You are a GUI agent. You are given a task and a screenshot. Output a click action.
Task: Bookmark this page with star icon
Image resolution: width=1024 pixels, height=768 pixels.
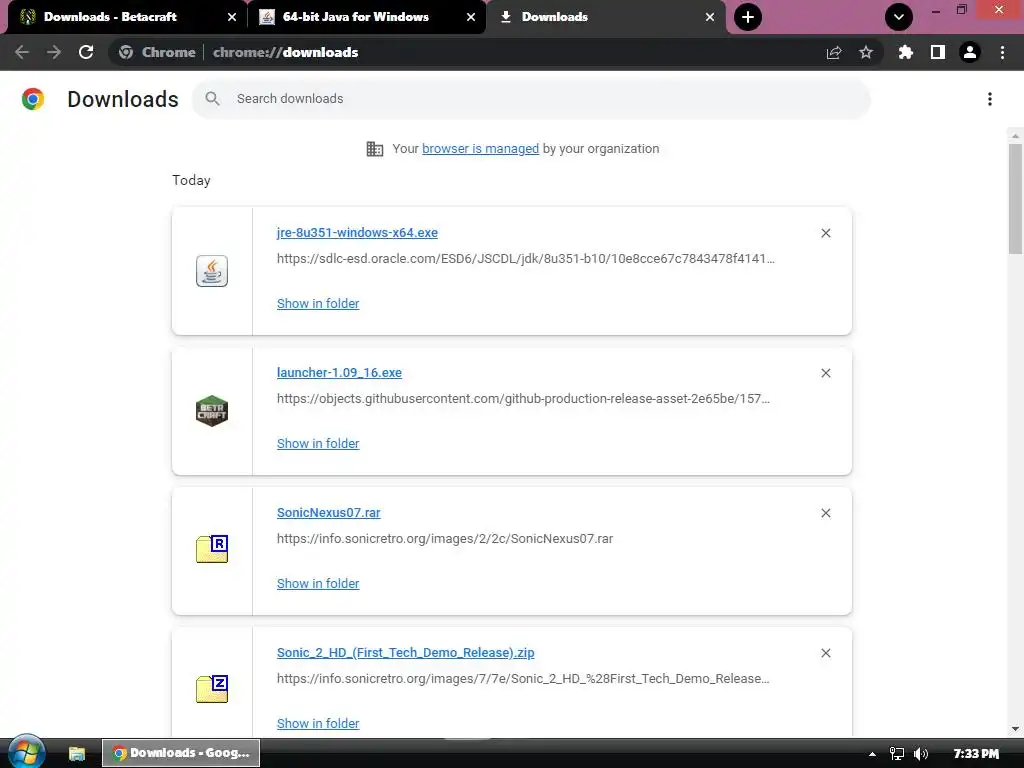click(x=866, y=52)
